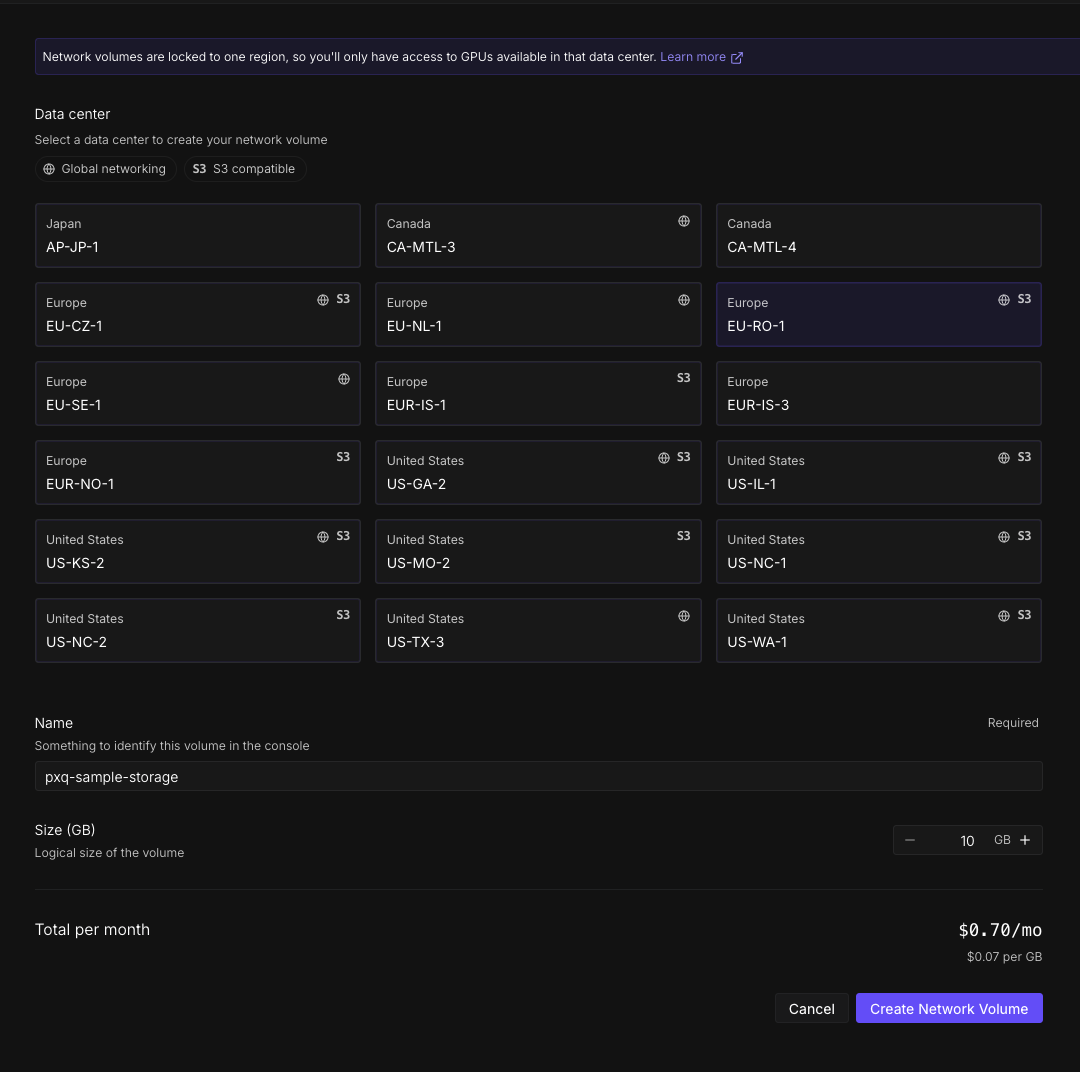Select US-GA-2 data center
Viewport: 1080px width, 1072px height.
pos(538,473)
